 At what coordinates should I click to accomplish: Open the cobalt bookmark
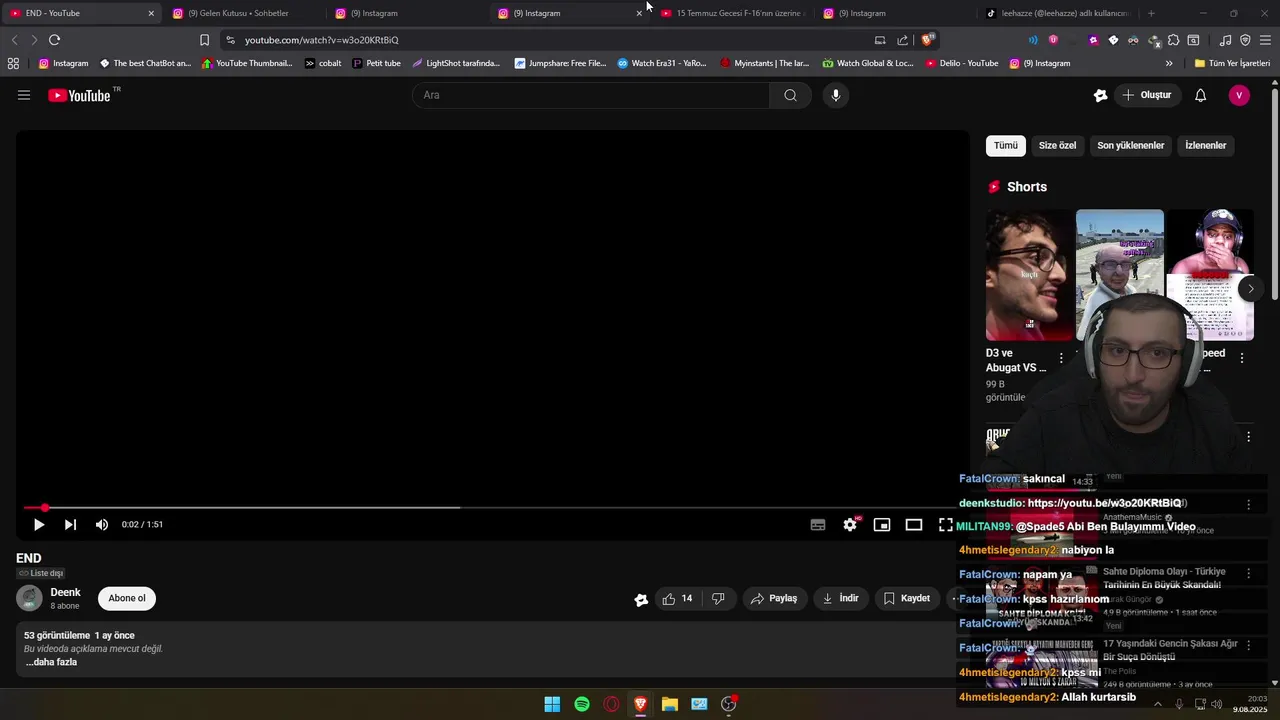click(323, 63)
